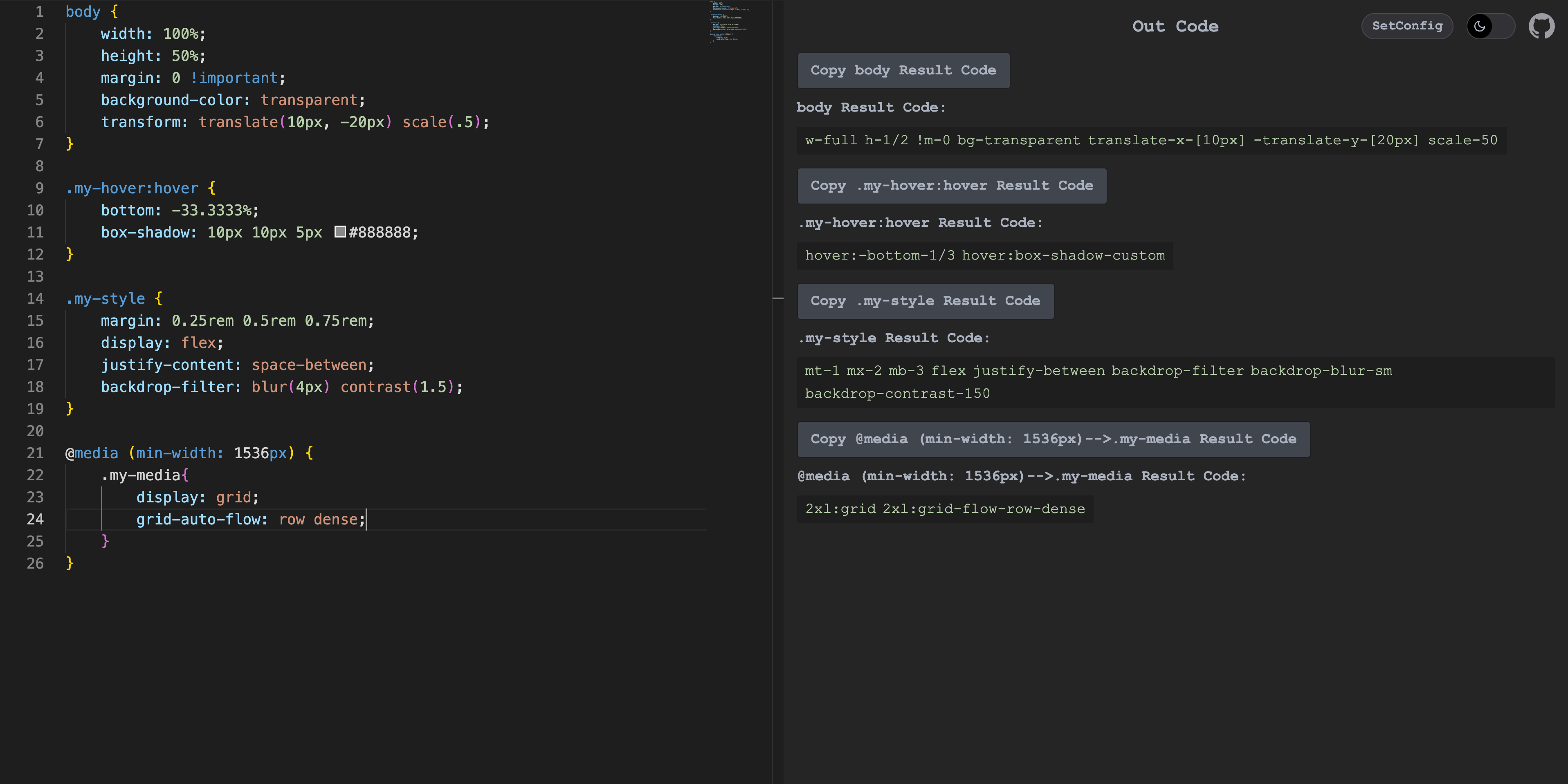Click the moon icon in theme switch
Viewport: 1568px width, 784px height.
coord(1480,26)
